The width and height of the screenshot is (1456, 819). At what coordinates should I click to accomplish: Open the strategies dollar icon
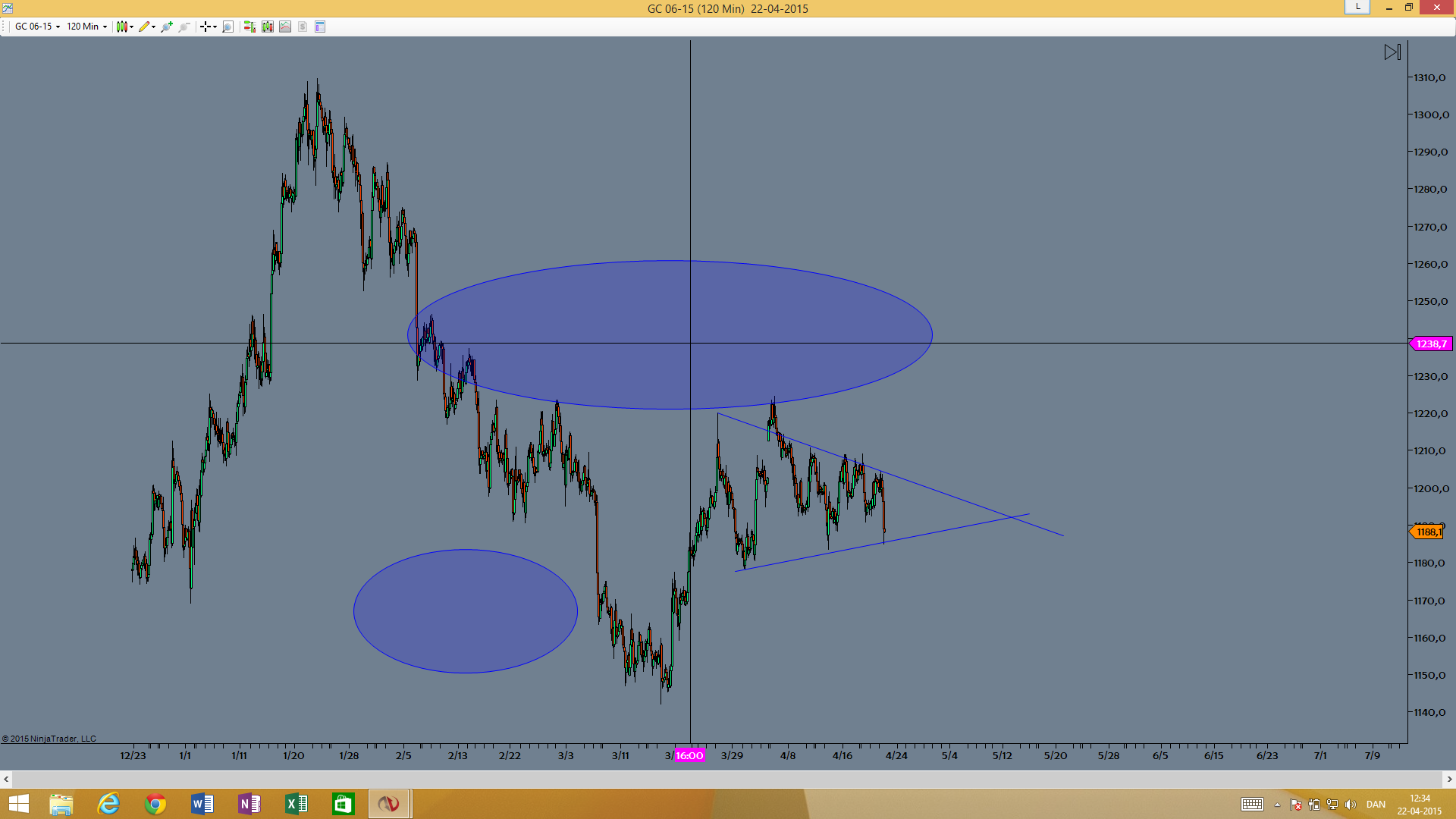pyautogui.click(x=303, y=27)
